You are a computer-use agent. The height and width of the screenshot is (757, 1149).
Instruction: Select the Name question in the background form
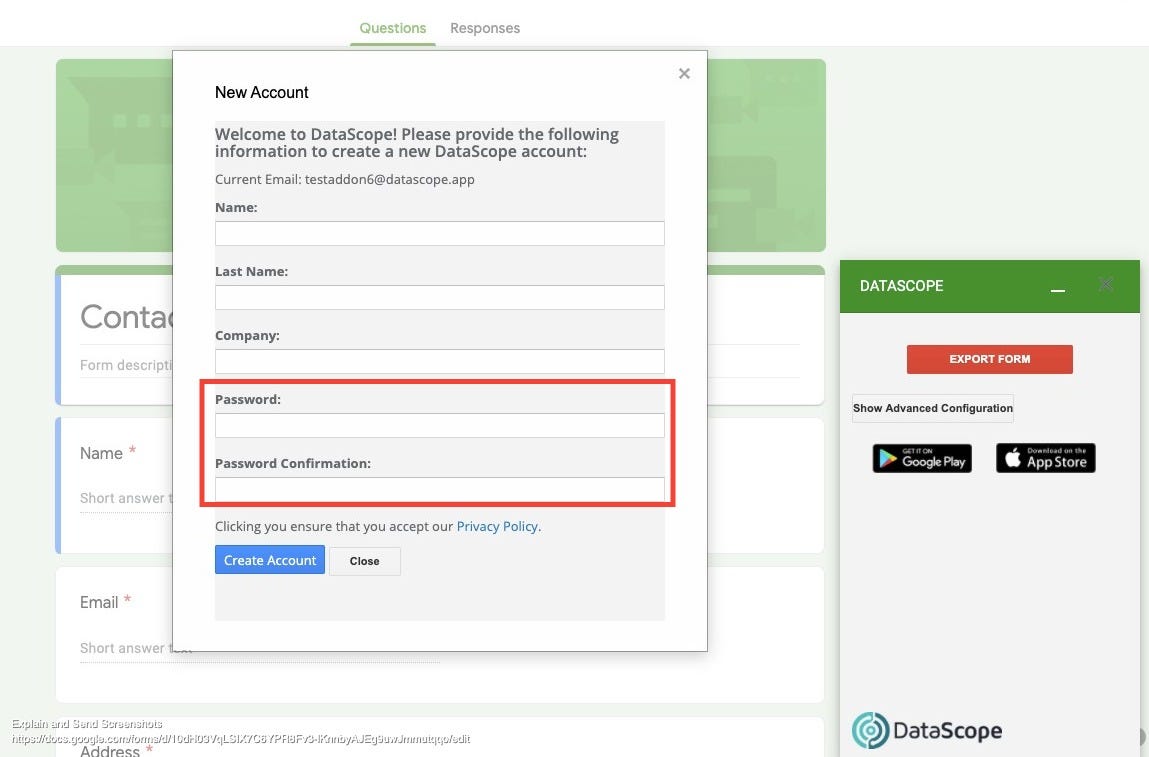tap(114, 485)
